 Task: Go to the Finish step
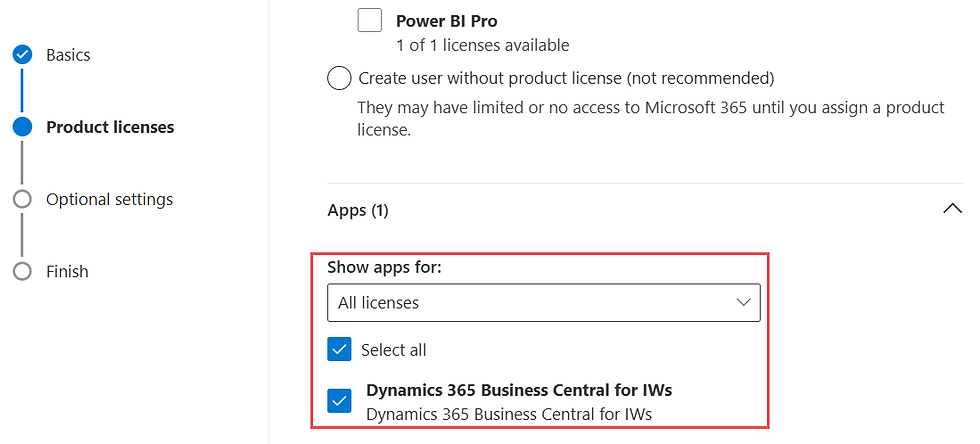[x=67, y=271]
